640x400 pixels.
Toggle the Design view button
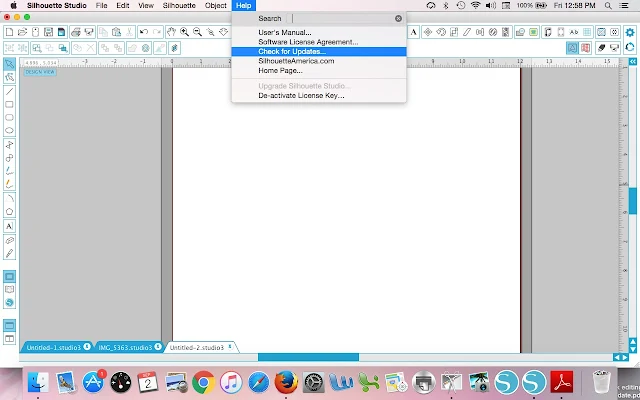pyautogui.click(x=9, y=276)
